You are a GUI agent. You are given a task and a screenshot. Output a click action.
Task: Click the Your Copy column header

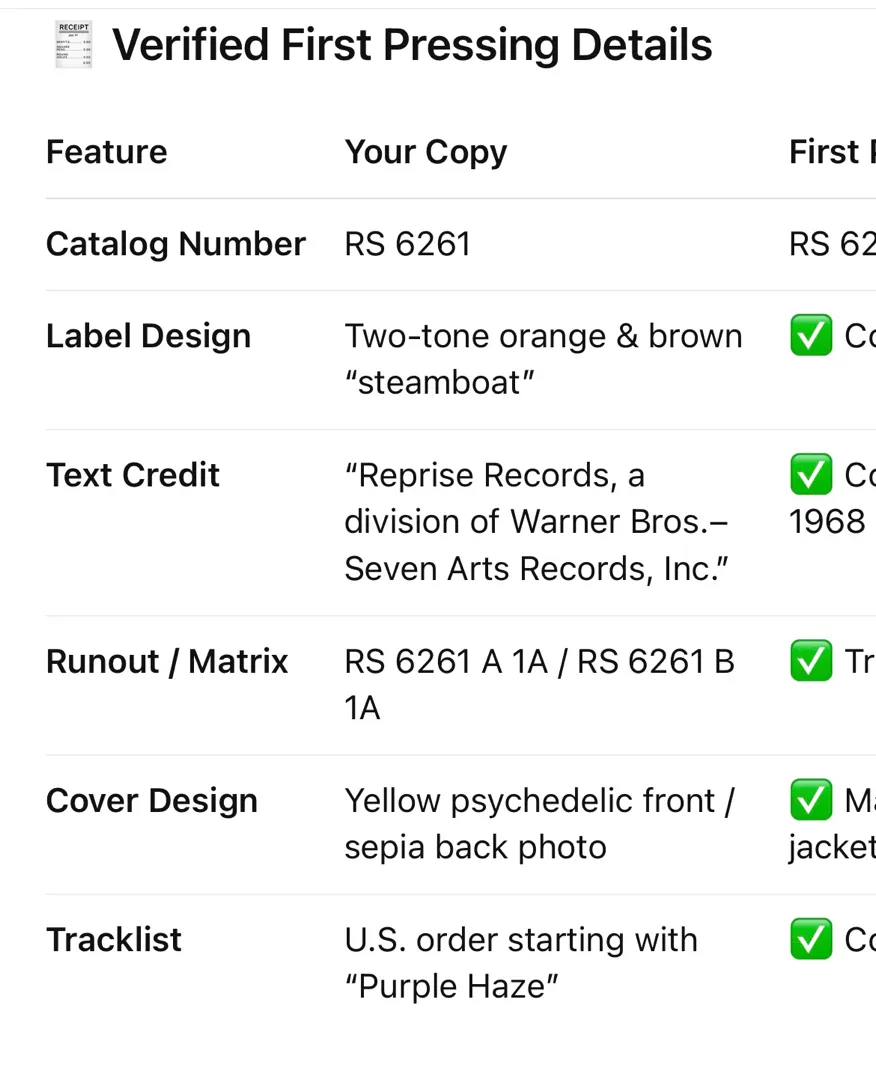(425, 152)
